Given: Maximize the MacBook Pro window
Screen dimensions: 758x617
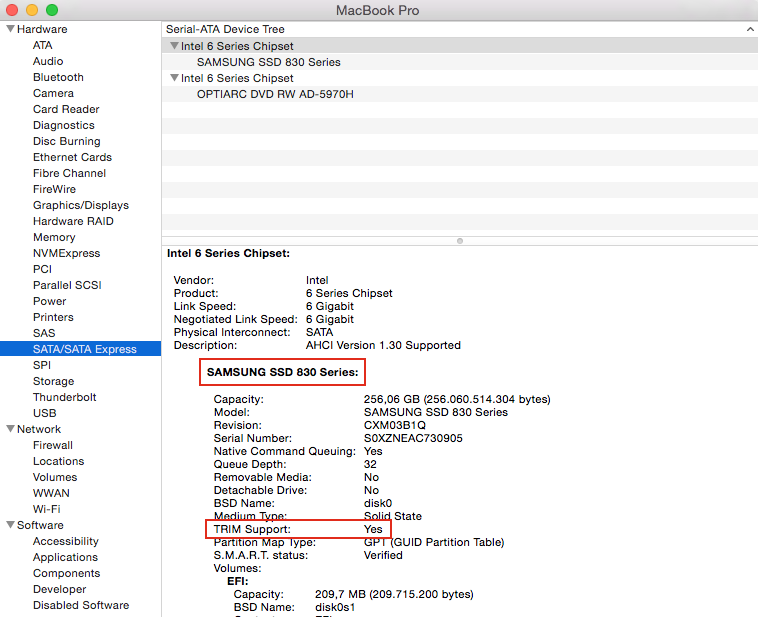Looking at the screenshot, I should tap(52, 10).
